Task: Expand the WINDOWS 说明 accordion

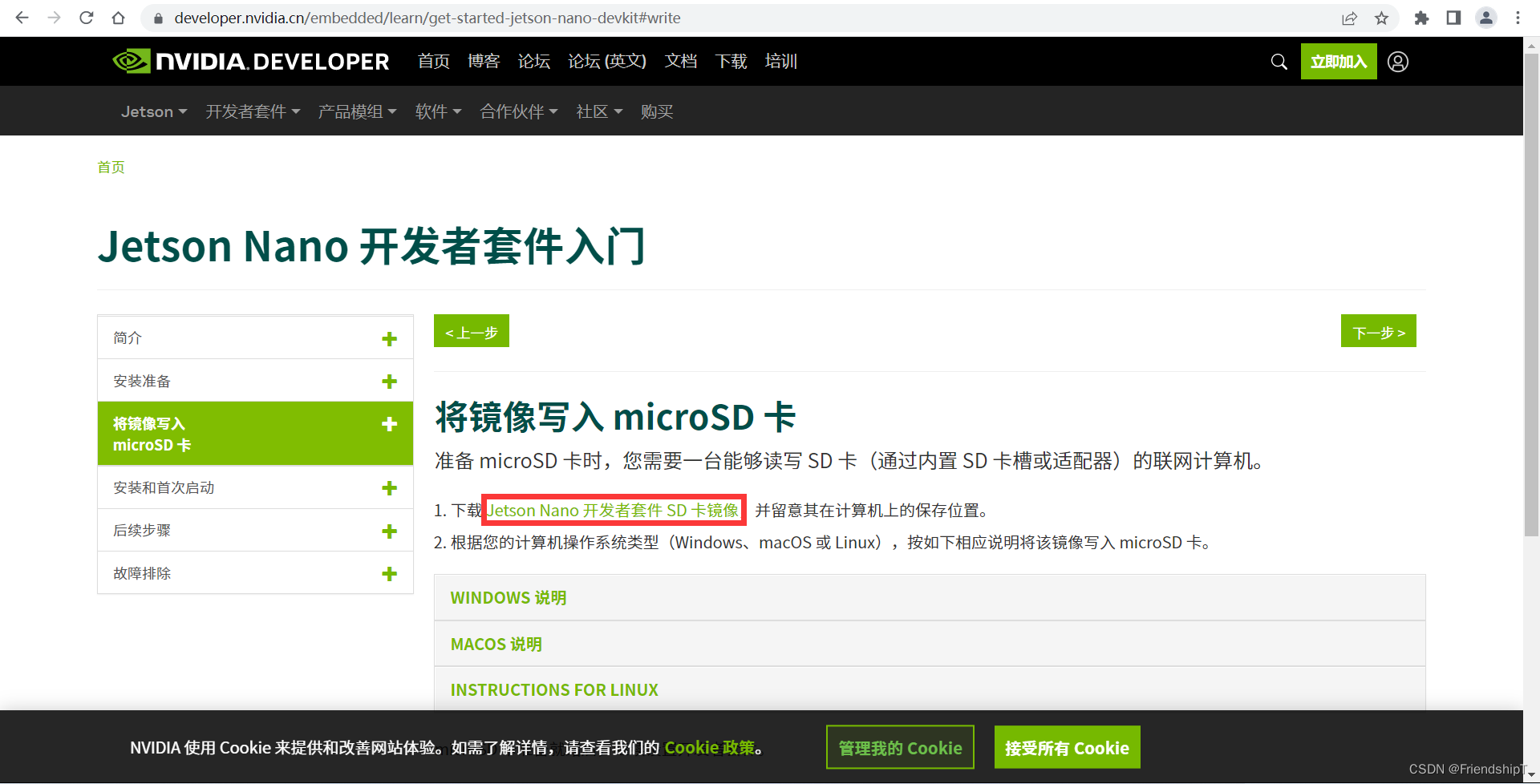Action: 930,597
